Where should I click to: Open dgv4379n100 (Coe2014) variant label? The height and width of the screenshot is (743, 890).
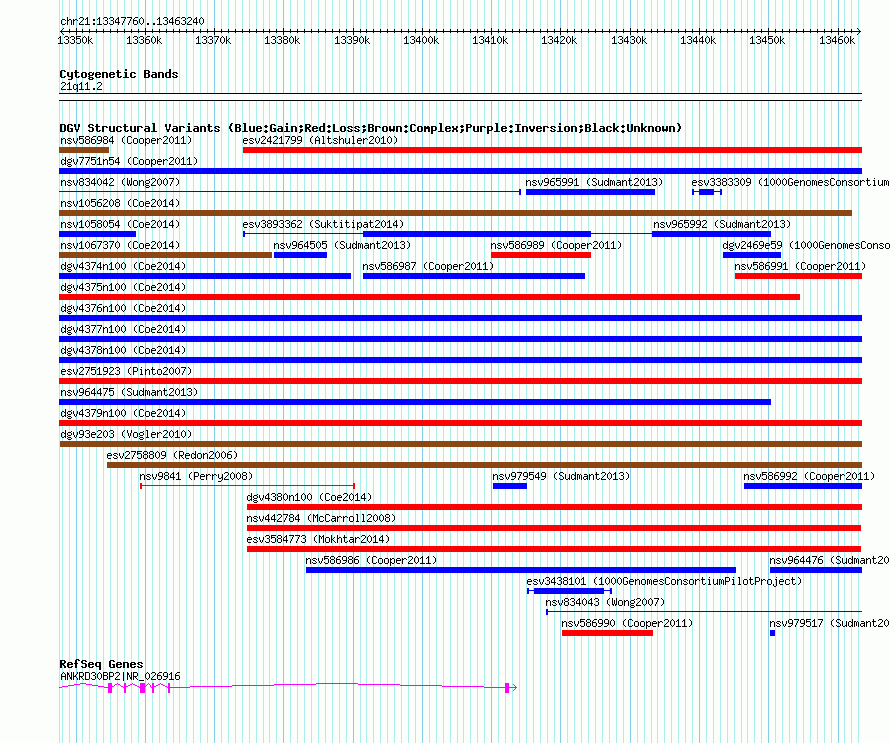[123, 413]
